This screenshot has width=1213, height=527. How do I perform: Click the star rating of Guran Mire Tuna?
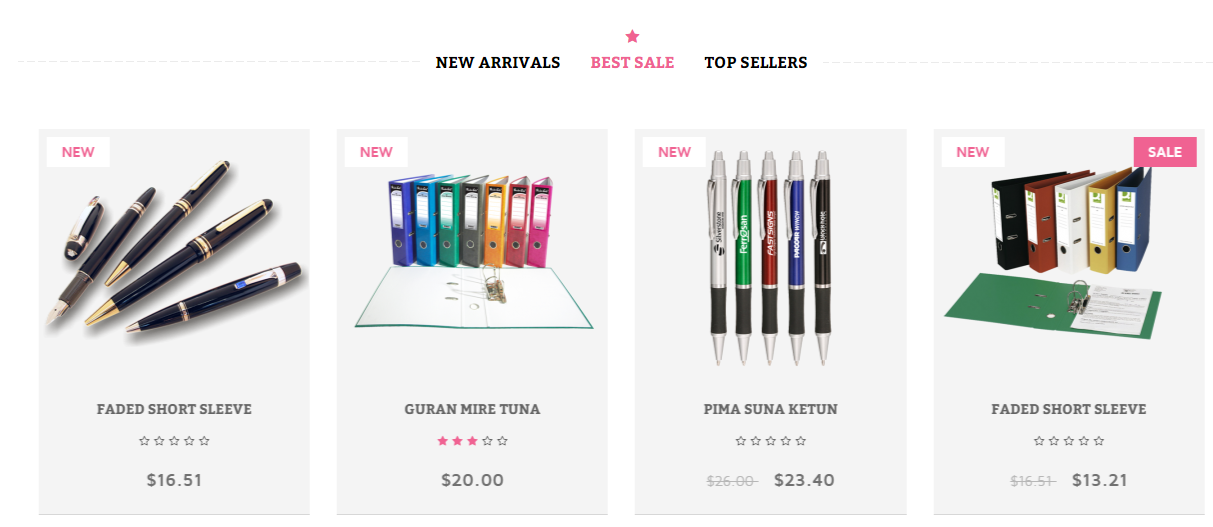pyautogui.click(x=472, y=441)
